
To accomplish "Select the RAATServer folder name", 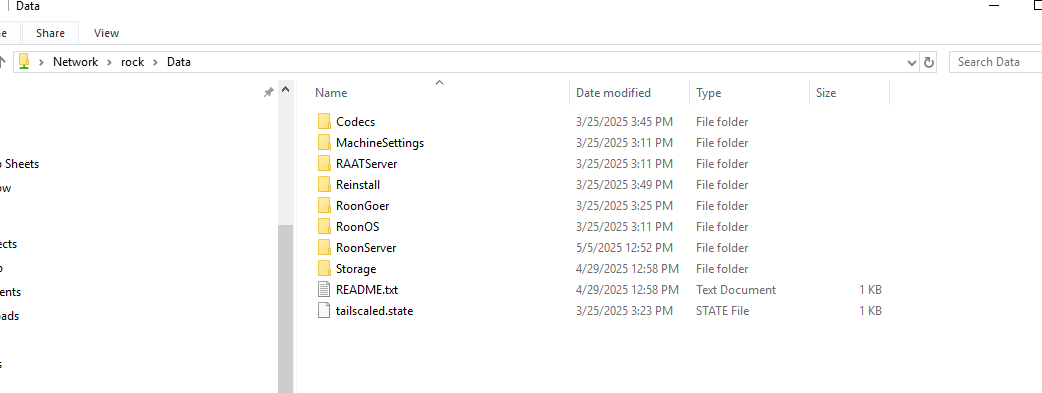I will click(367, 164).
